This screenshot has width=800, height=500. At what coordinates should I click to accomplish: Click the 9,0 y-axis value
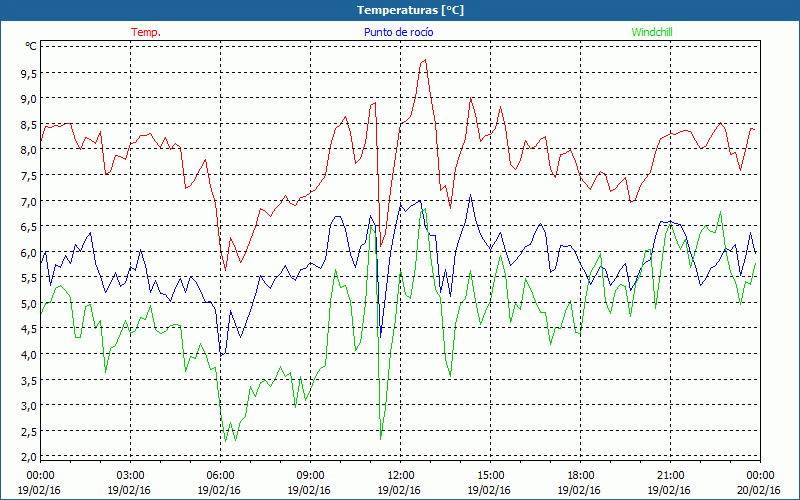(29, 99)
